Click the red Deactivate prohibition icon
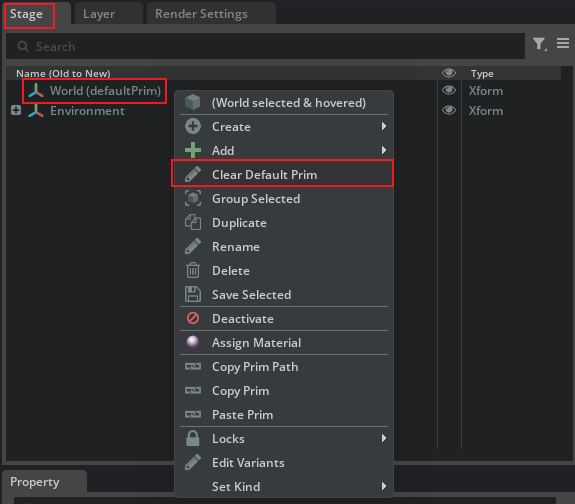Image resolution: width=575 pixels, height=504 pixels. [193, 318]
